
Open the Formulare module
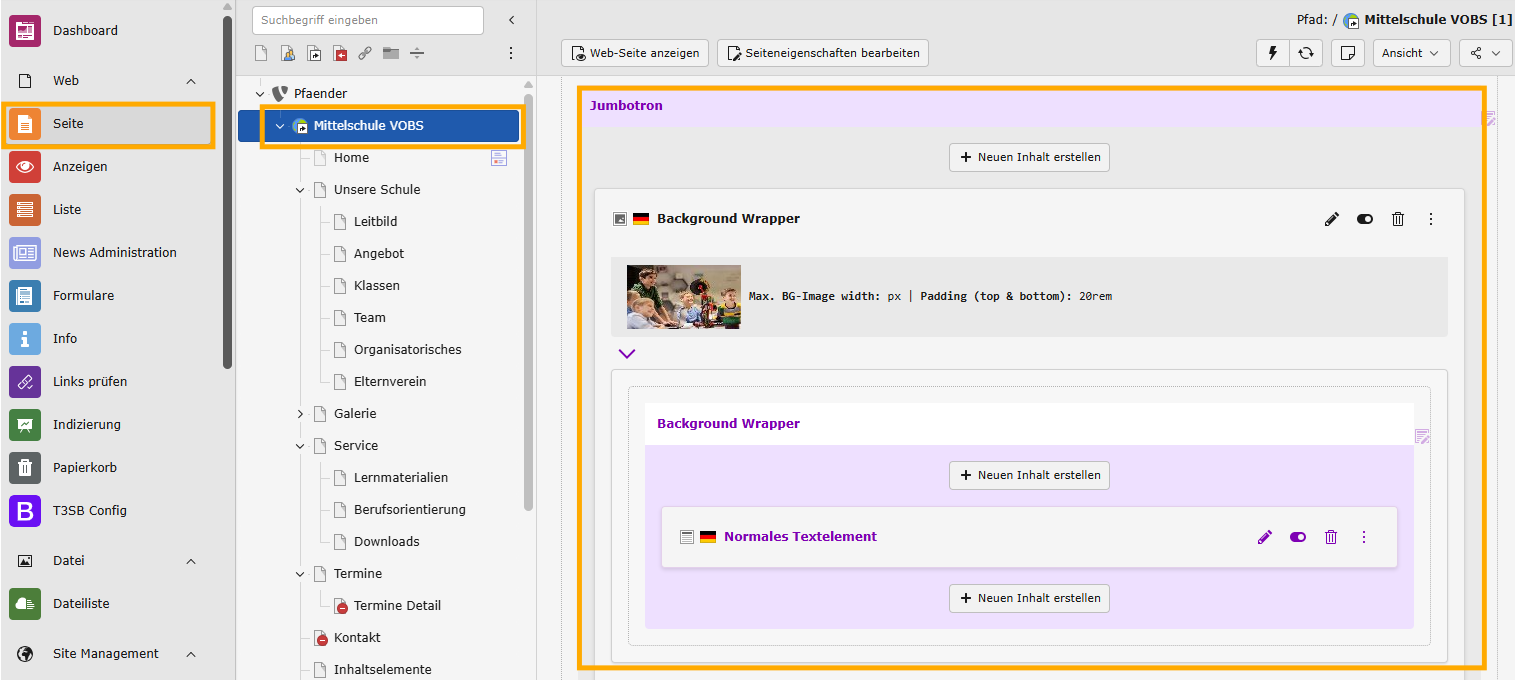(x=83, y=296)
